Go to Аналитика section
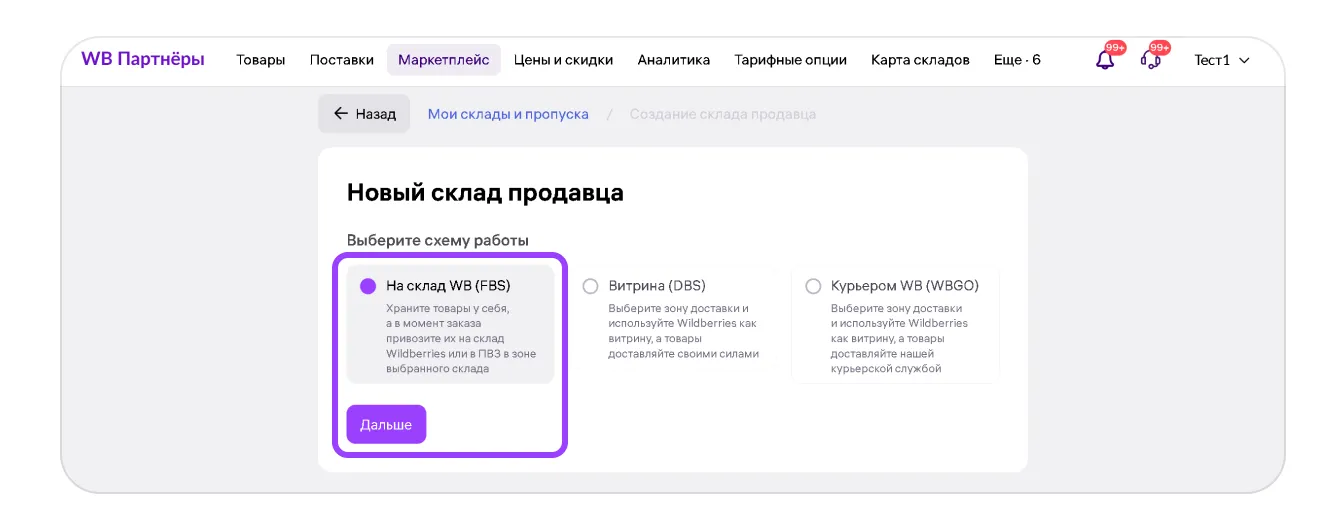The height and width of the screenshot is (530, 1344). pyautogui.click(x=673, y=60)
